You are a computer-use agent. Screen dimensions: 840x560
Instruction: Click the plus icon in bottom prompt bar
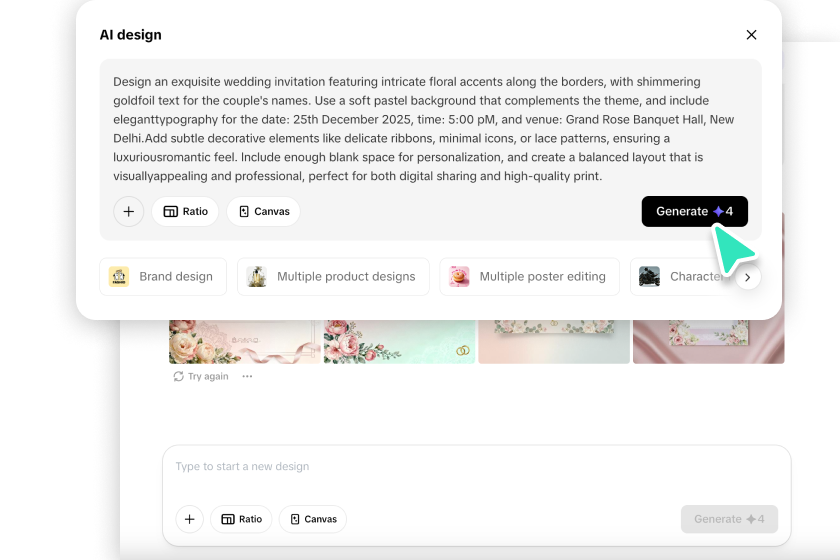pyautogui.click(x=189, y=519)
